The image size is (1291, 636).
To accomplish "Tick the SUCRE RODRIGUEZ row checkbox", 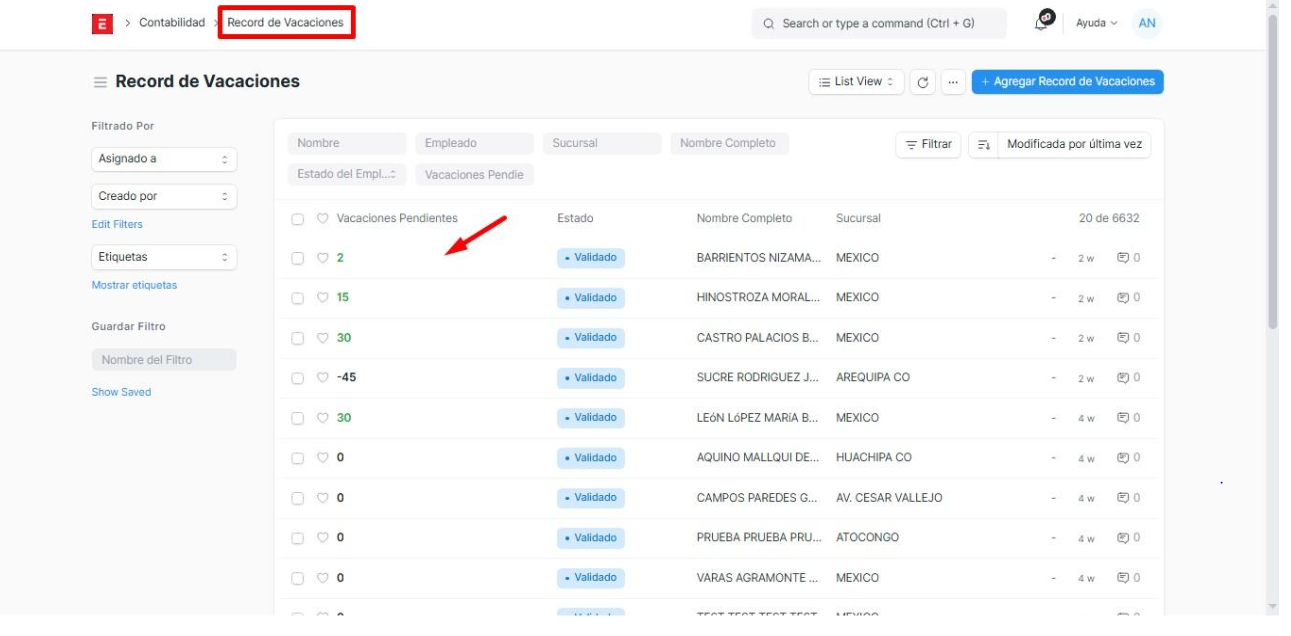I will tap(298, 378).
